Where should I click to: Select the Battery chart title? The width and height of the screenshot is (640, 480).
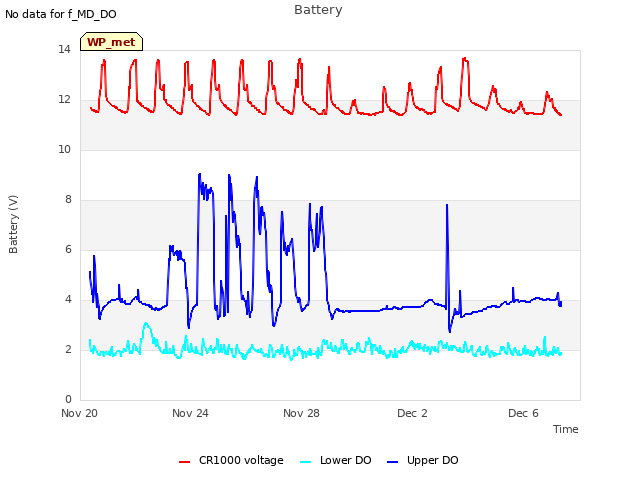318,10
